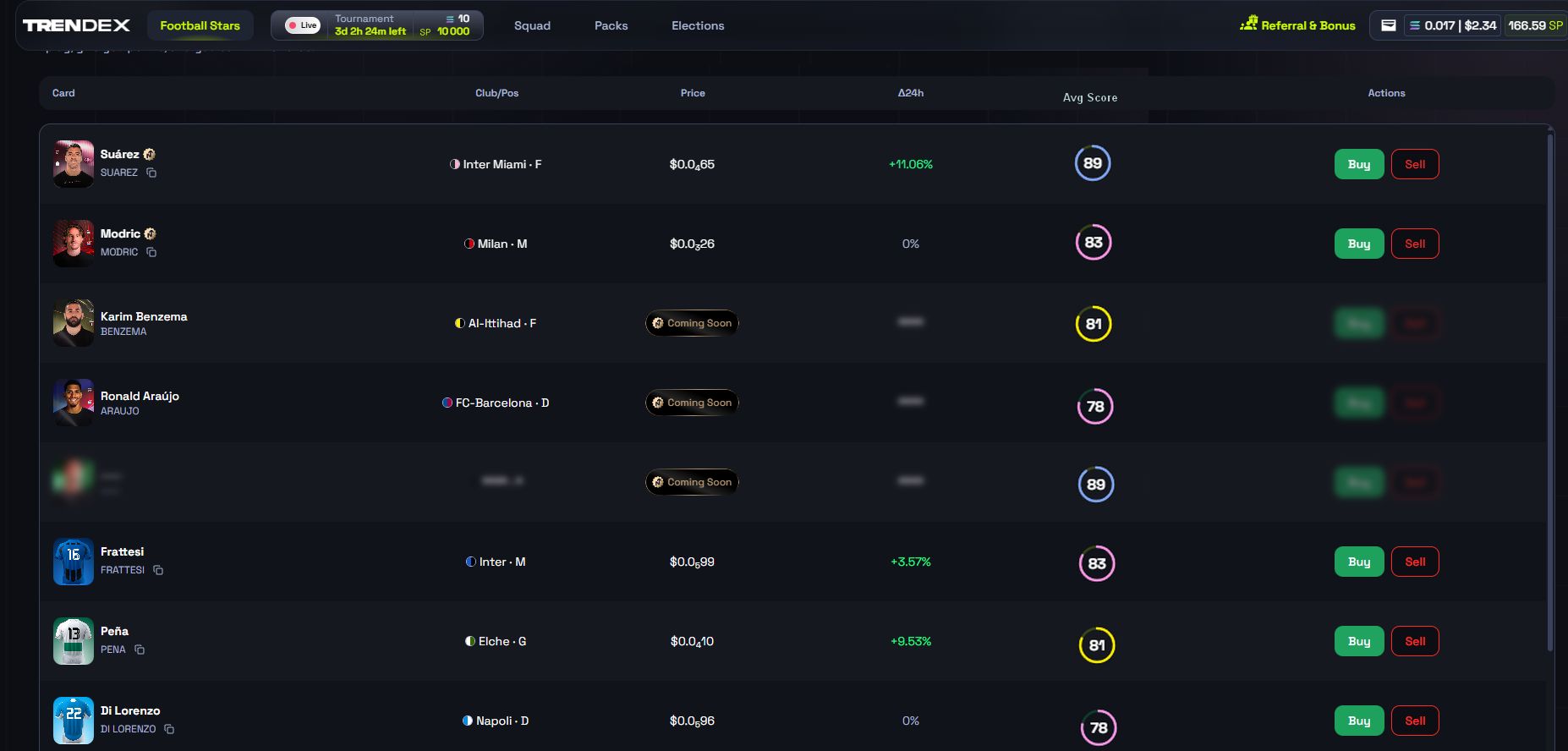This screenshot has height=751, width=1568.
Task: Copy PENA ticker icon
Action: point(140,650)
